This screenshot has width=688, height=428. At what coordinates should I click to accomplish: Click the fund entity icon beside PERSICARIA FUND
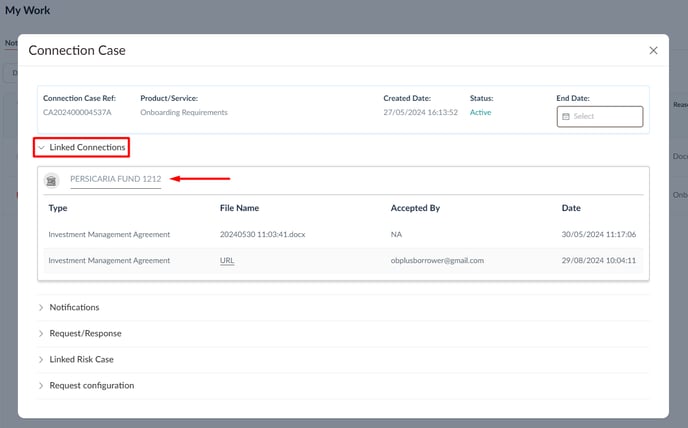point(51,180)
